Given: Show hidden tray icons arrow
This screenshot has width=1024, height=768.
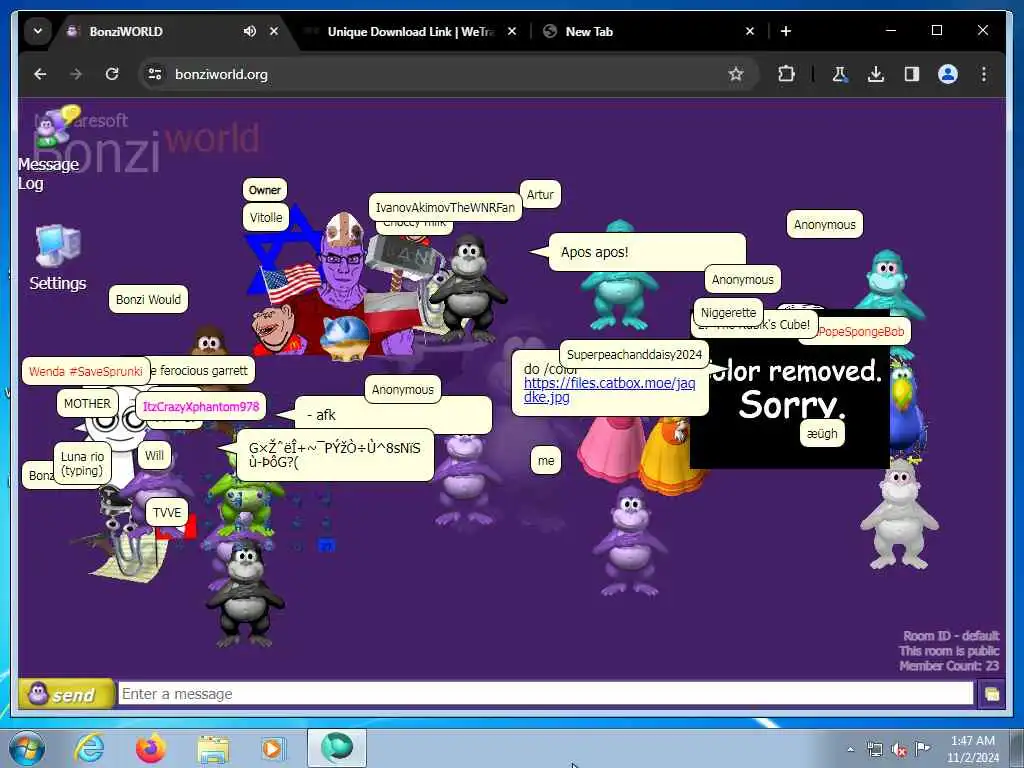Looking at the screenshot, I should [850, 749].
